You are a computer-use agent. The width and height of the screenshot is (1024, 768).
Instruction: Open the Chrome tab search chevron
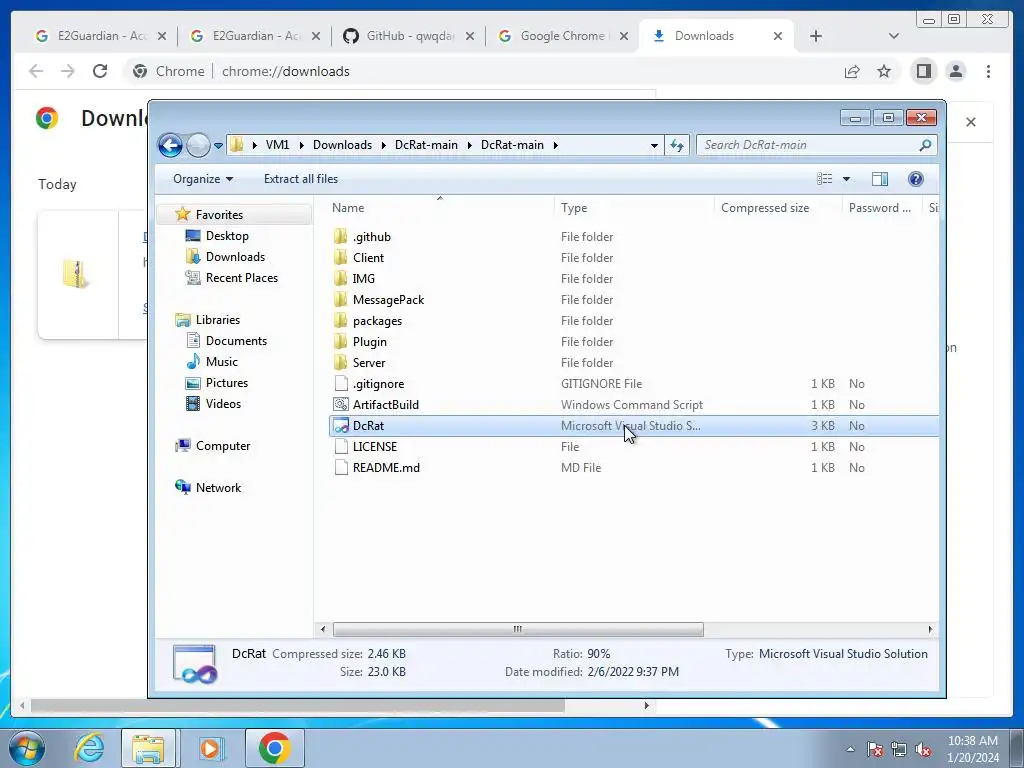[x=893, y=36]
